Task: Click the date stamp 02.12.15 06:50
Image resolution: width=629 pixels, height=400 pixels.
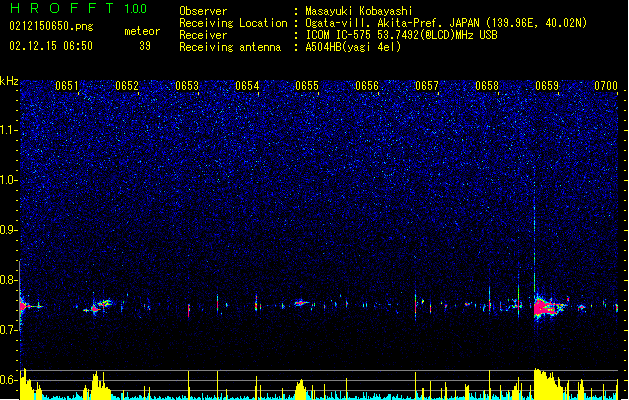Action: pyautogui.click(x=51, y=46)
